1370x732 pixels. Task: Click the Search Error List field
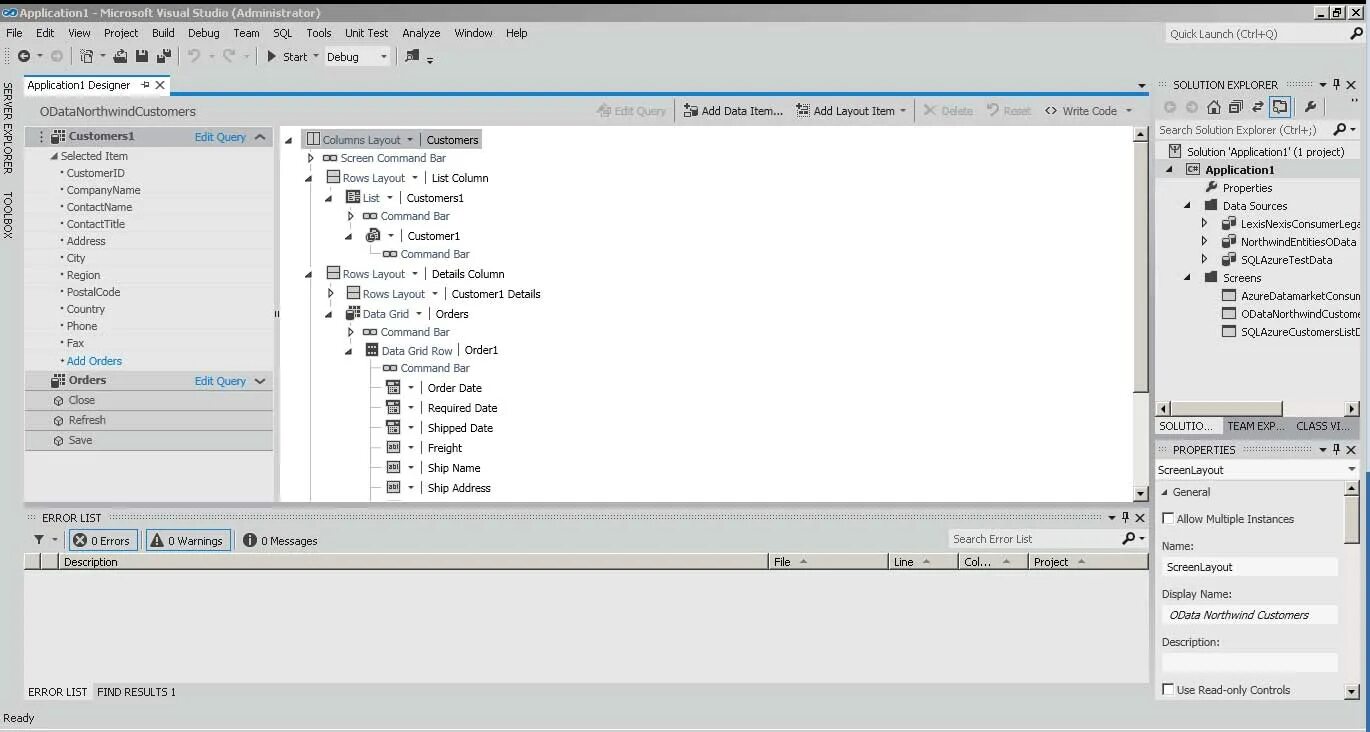pyautogui.click(x=1034, y=539)
